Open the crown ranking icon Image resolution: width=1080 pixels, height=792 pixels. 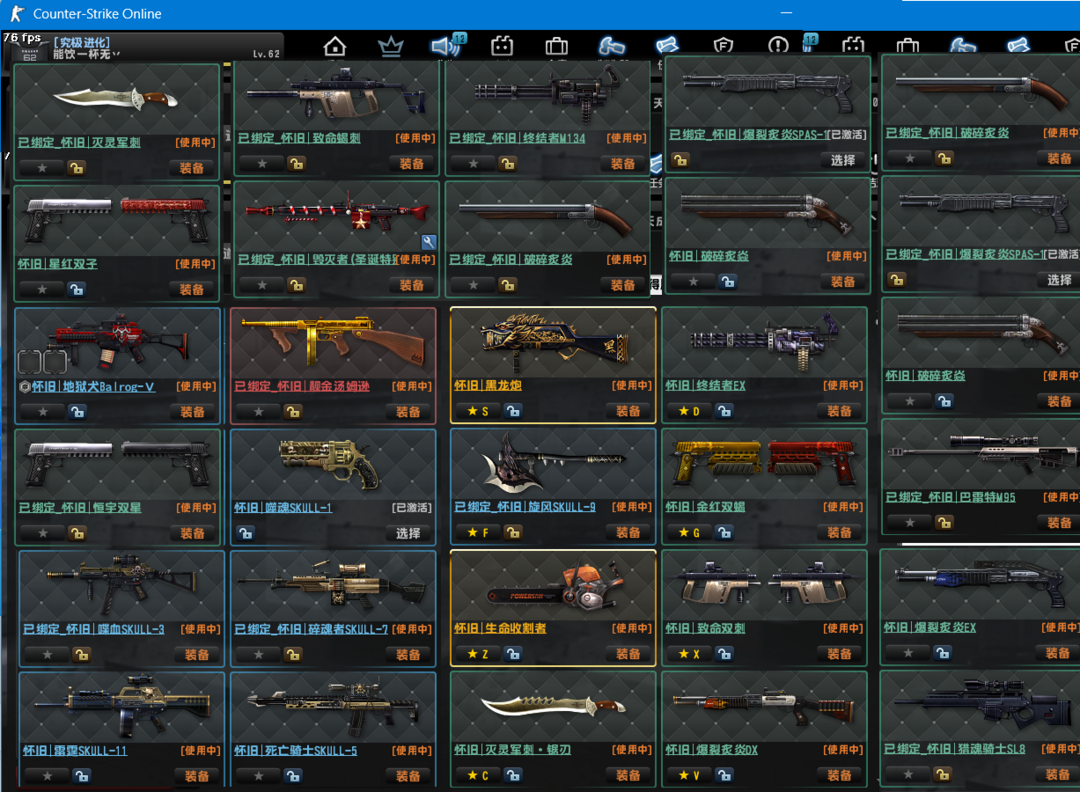click(391, 47)
